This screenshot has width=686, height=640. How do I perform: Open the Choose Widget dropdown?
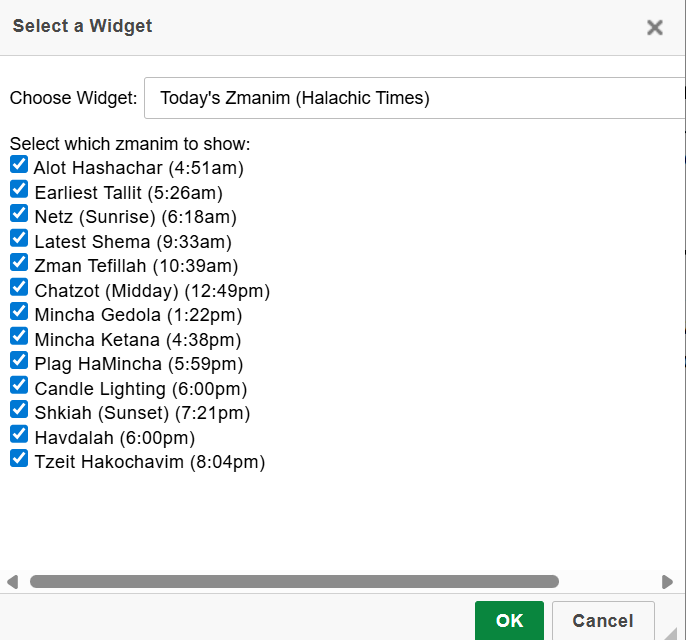tap(415, 98)
